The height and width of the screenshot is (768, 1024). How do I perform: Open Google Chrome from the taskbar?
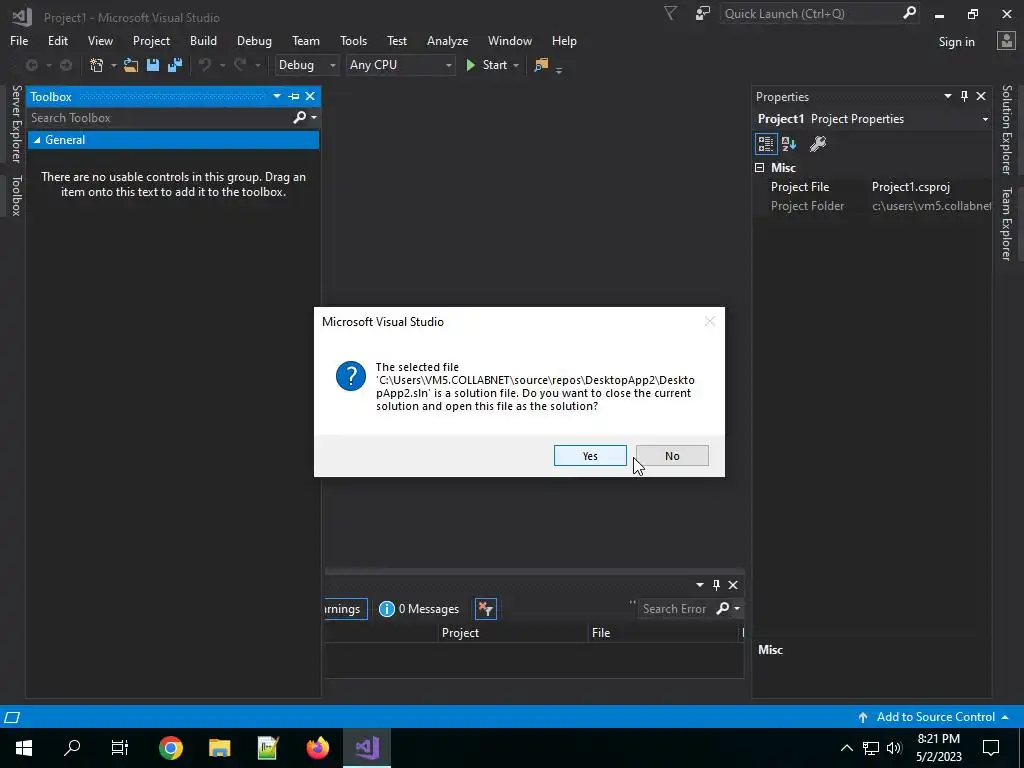tap(170, 748)
